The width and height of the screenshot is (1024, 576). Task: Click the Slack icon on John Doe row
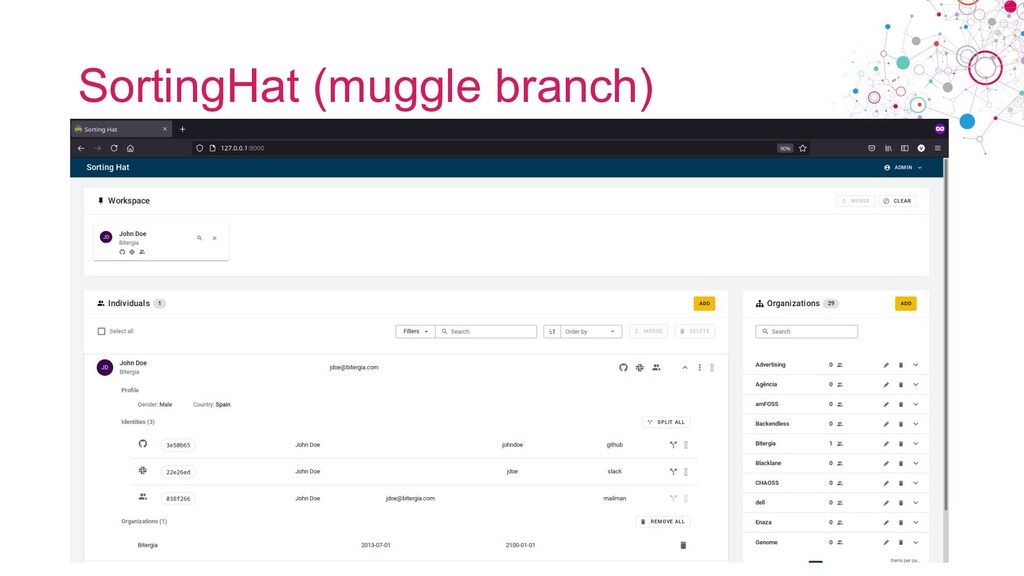coord(639,367)
